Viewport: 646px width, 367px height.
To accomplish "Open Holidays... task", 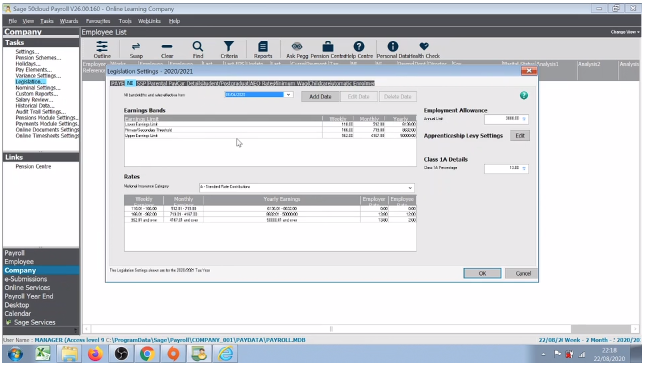I will click(28, 64).
